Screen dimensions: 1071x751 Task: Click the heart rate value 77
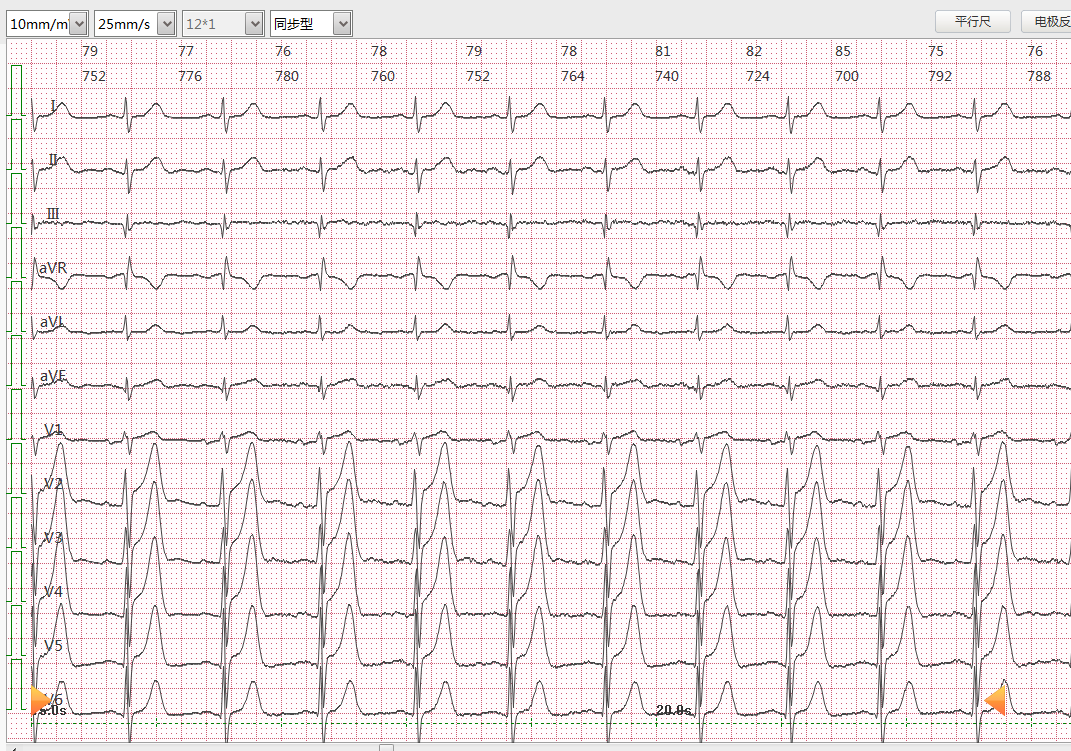(186, 51)
